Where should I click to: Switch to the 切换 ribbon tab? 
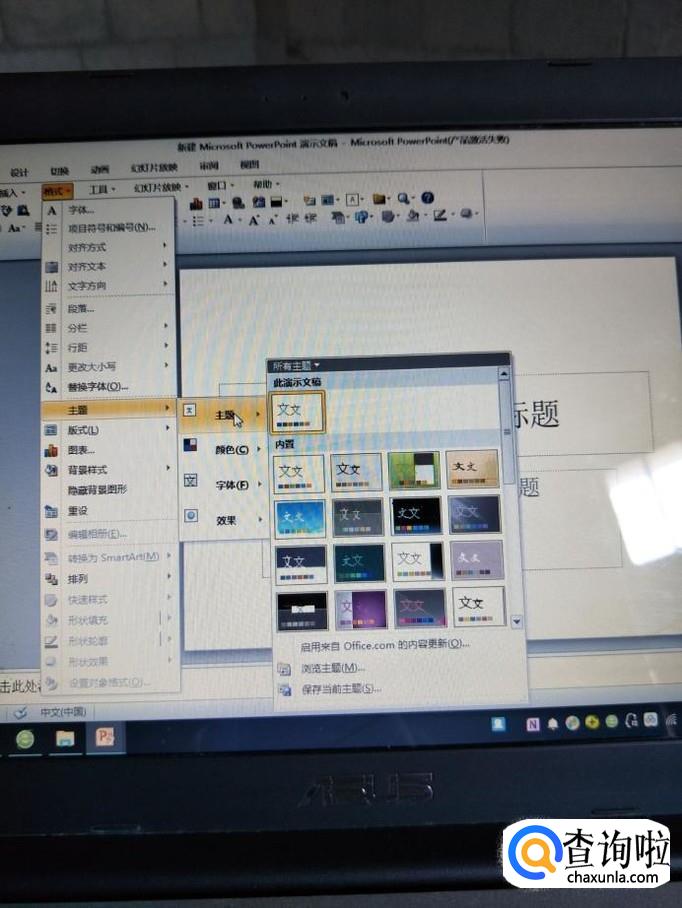tap(59, 171)
